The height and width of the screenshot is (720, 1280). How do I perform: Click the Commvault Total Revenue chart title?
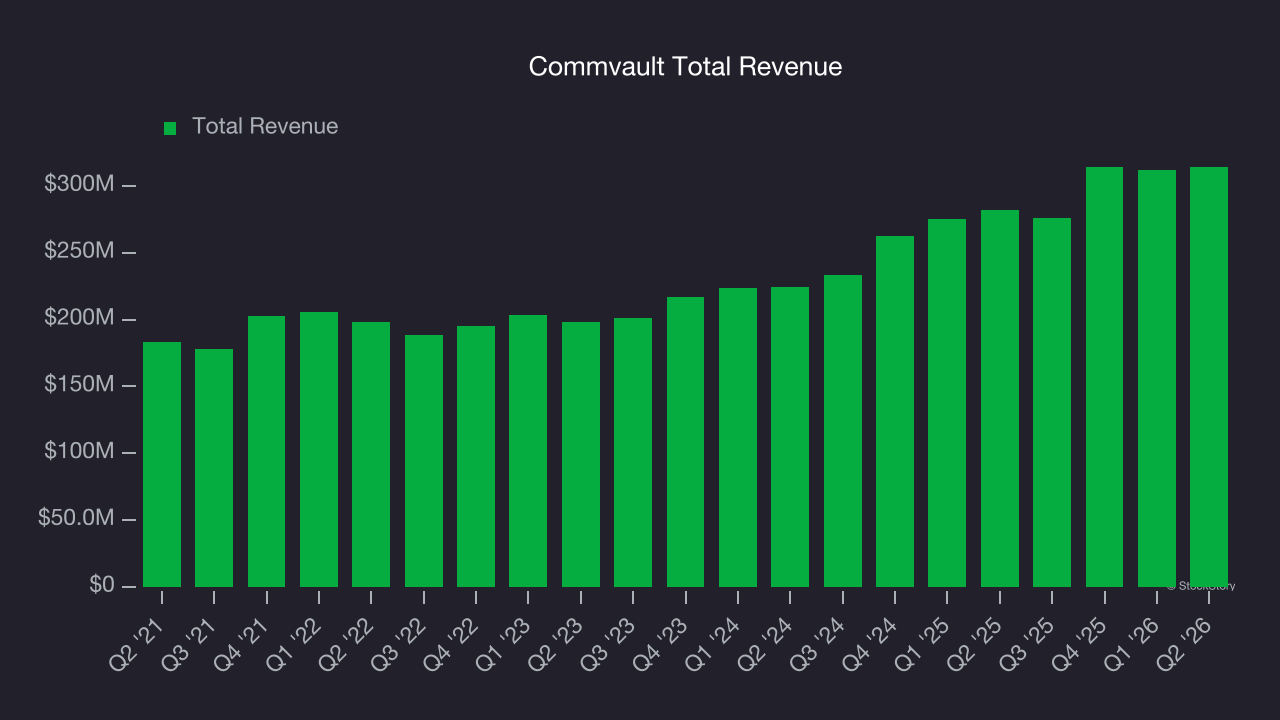click(x=685, y=67)
